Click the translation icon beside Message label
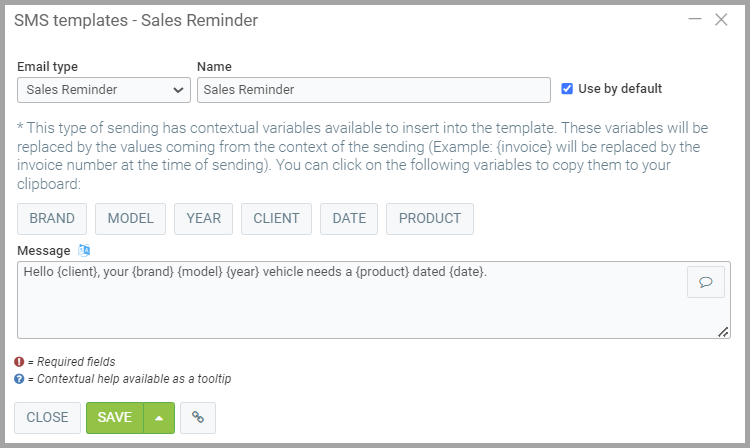750x448 pixels. click(84, 250)
